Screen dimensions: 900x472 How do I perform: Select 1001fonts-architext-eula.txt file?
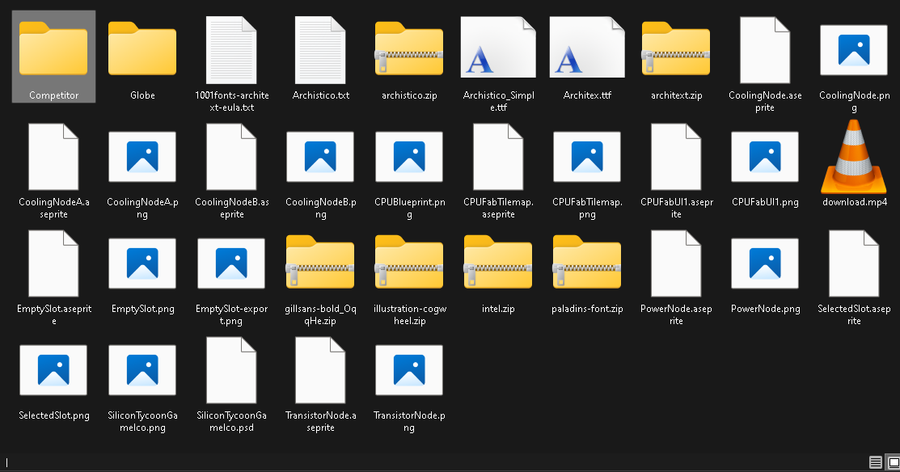[231, 62]
